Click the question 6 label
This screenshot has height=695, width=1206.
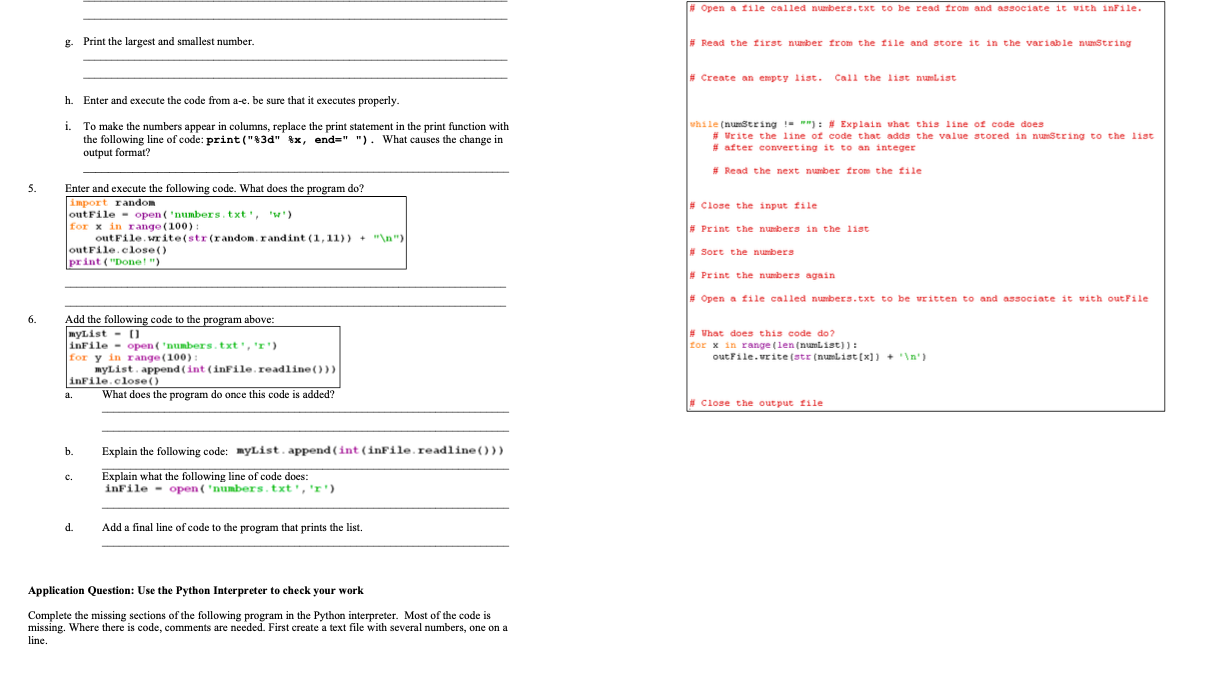coord(32,318)
